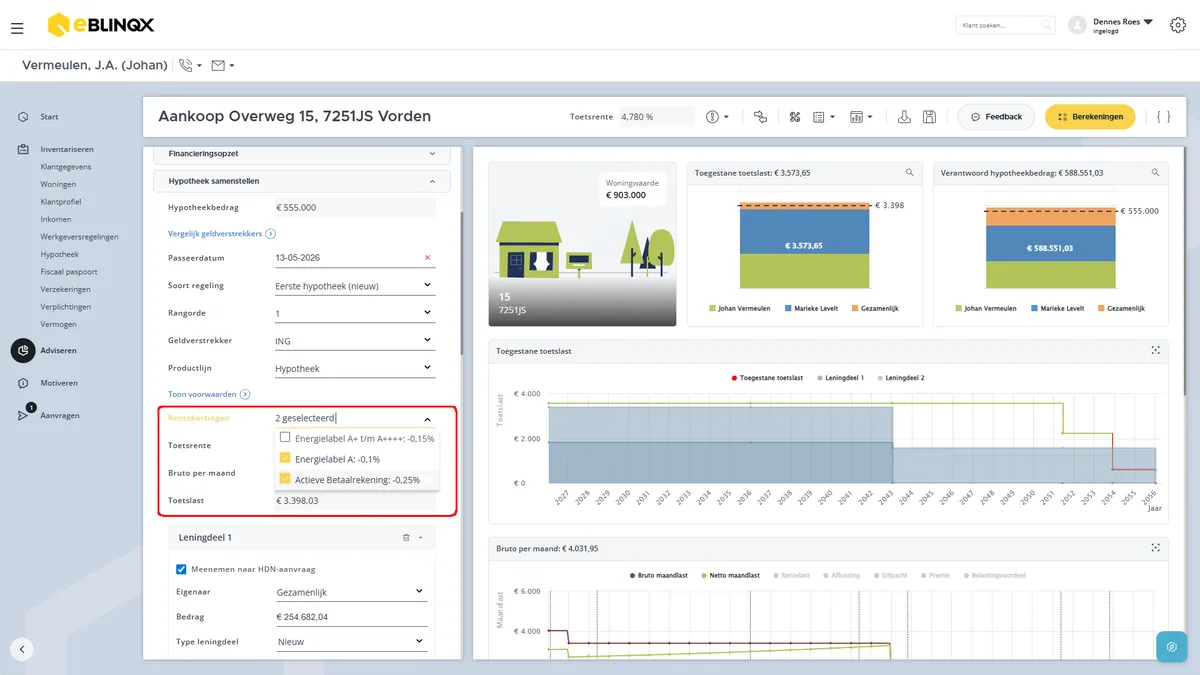Expand the Financieringsopzet section
Viewport: 1200px width, 675px height.
[302, 154]
